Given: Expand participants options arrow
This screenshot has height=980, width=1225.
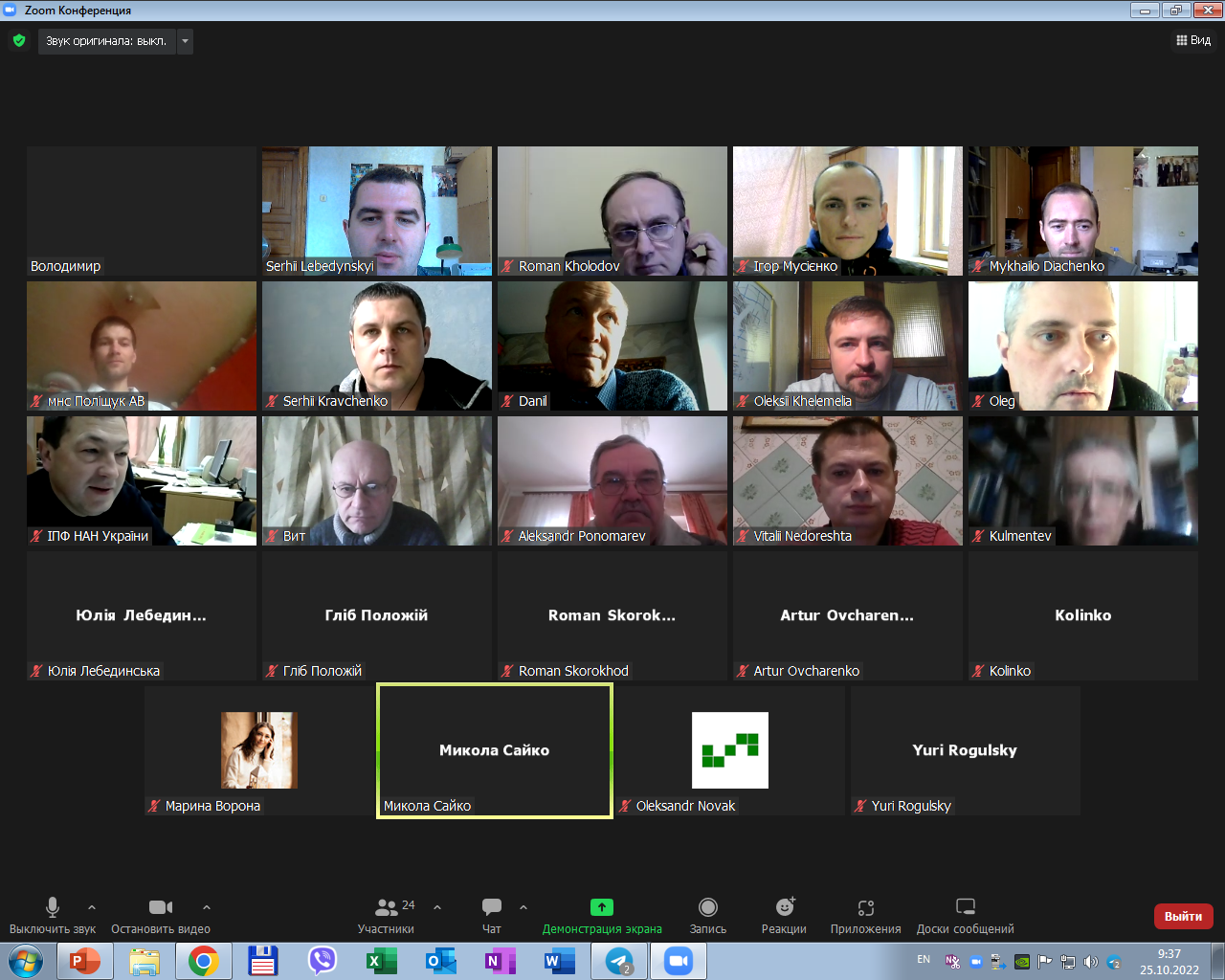Looking at the screenshot, I should (437, 907).
